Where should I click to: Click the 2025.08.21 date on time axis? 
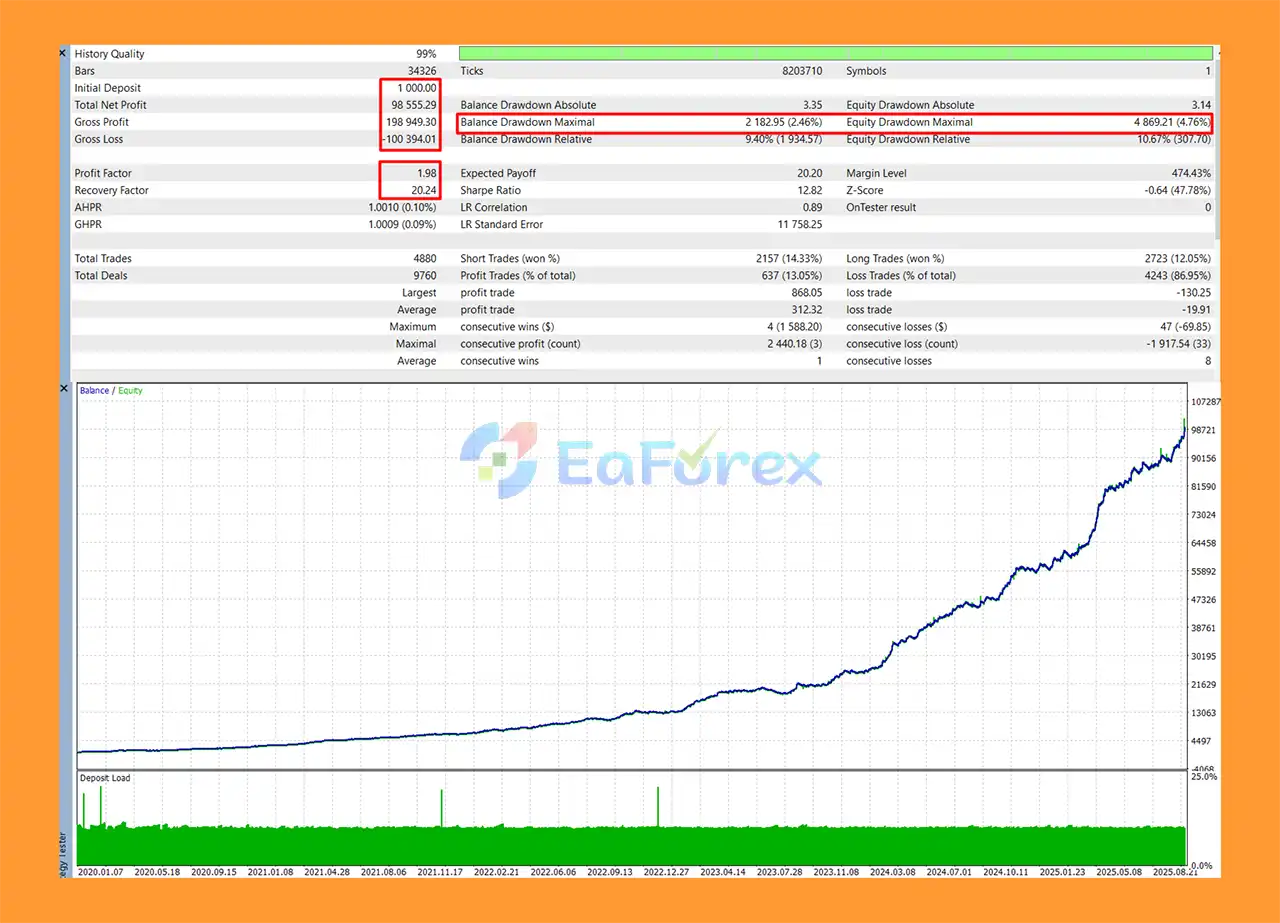coord(1155,871)
